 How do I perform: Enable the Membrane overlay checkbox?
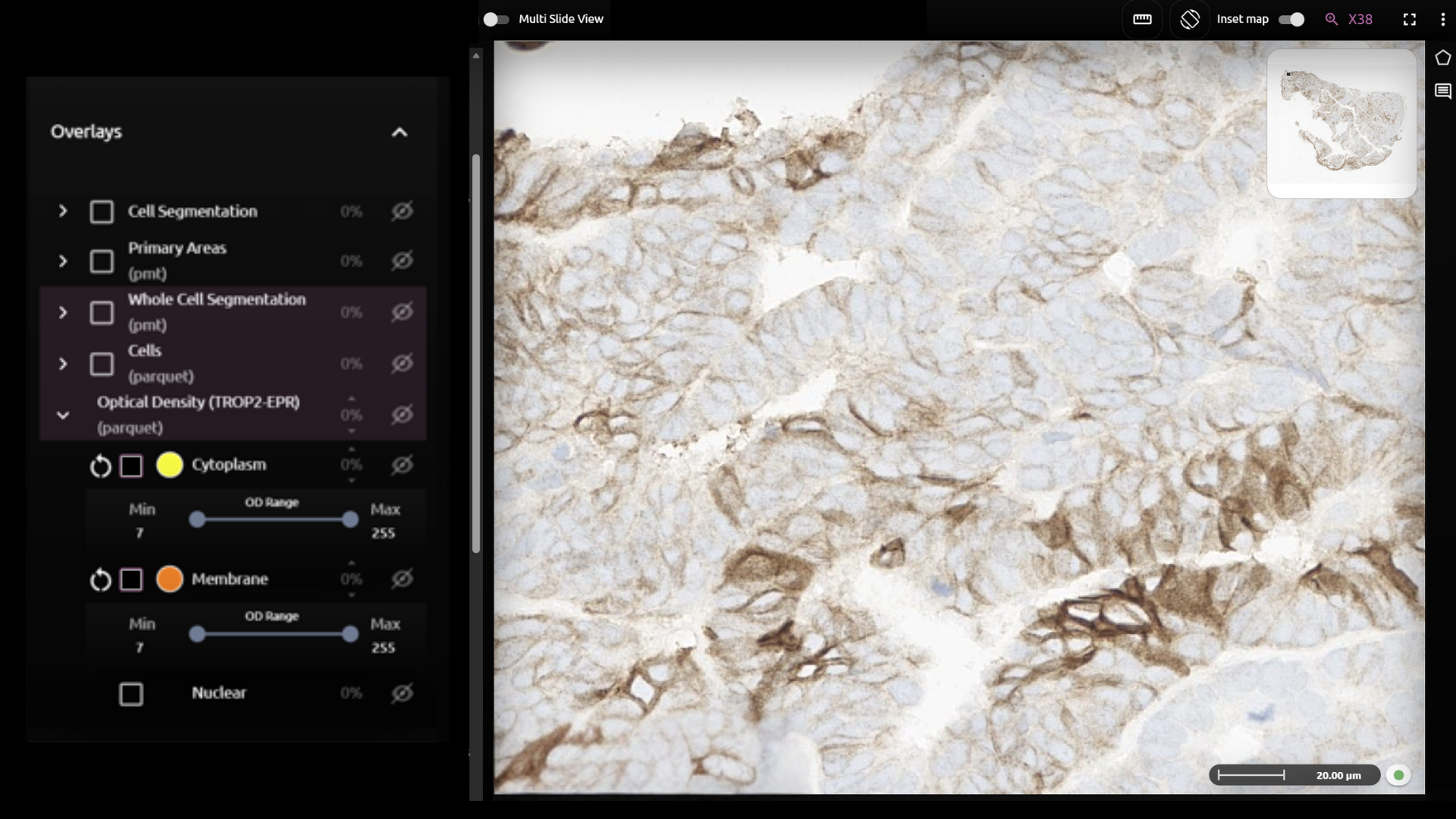pos(131,580)
